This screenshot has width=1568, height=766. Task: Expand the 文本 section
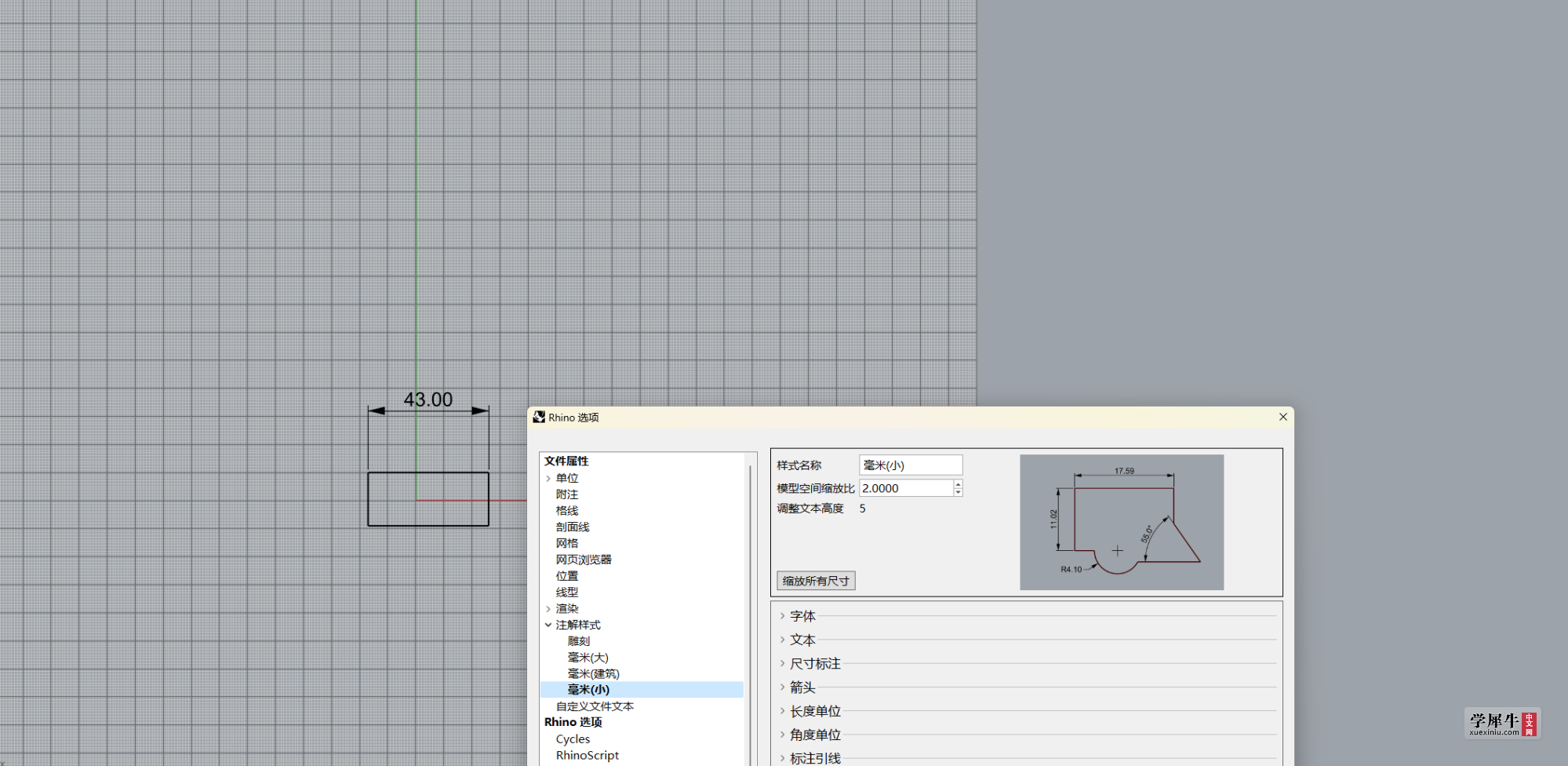pos(782,640)
